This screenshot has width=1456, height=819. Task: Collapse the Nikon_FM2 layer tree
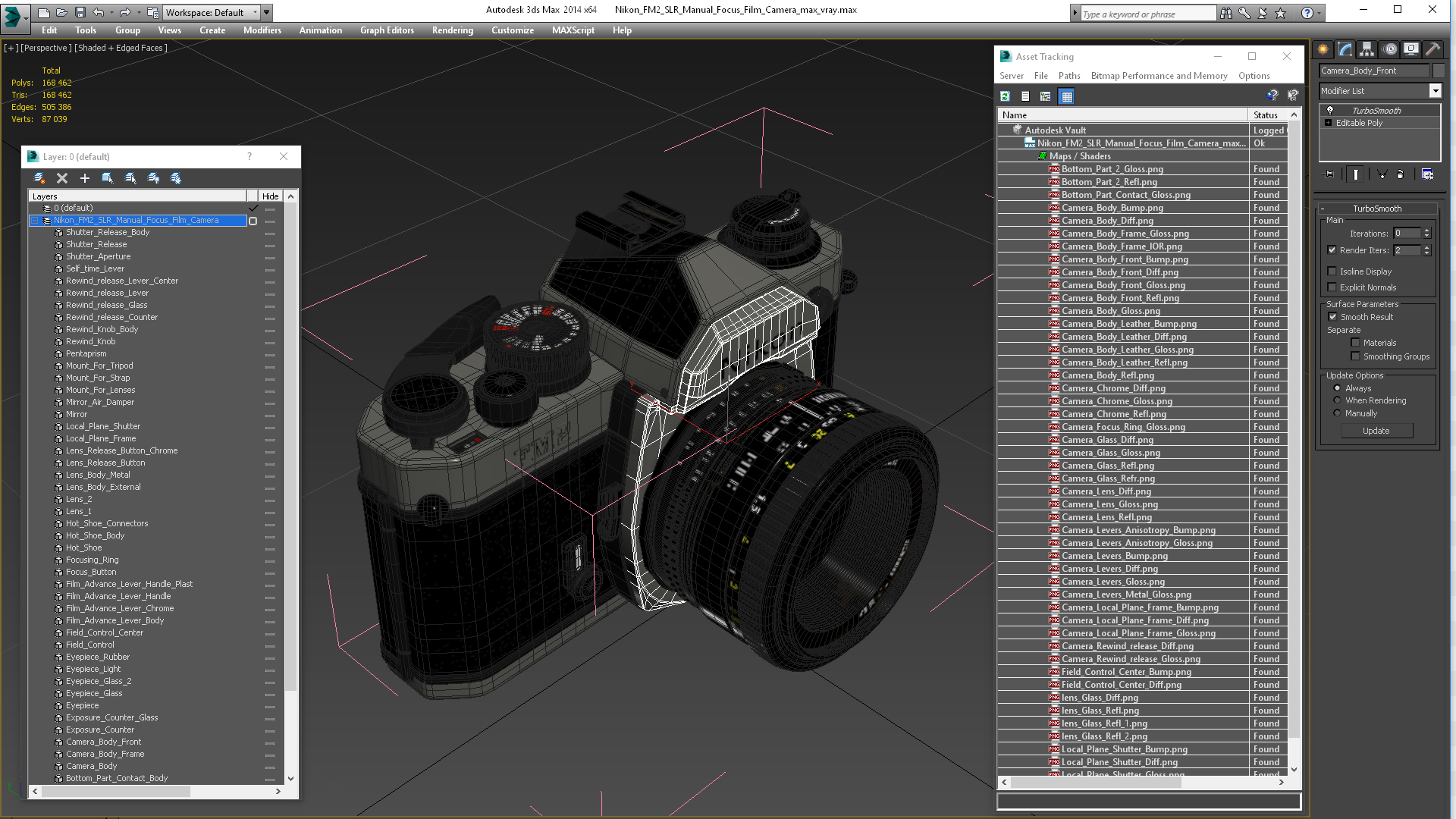click(35, 221)
